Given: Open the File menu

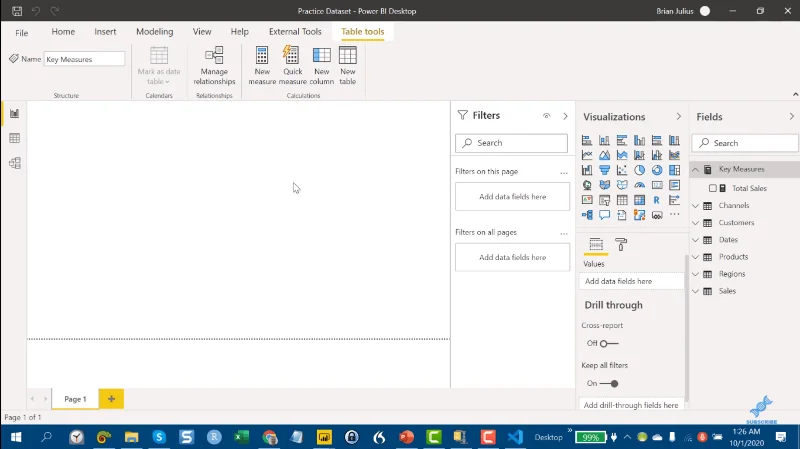Looking at the screenshot, I should [x=21, y=33].
